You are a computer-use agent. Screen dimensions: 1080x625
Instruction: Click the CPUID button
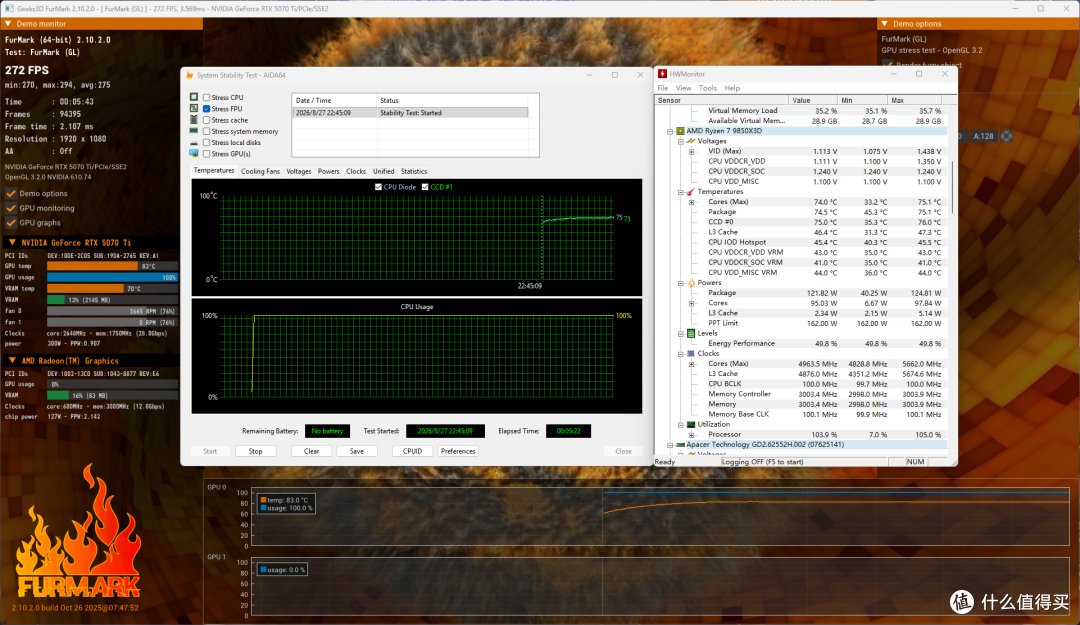413,451
